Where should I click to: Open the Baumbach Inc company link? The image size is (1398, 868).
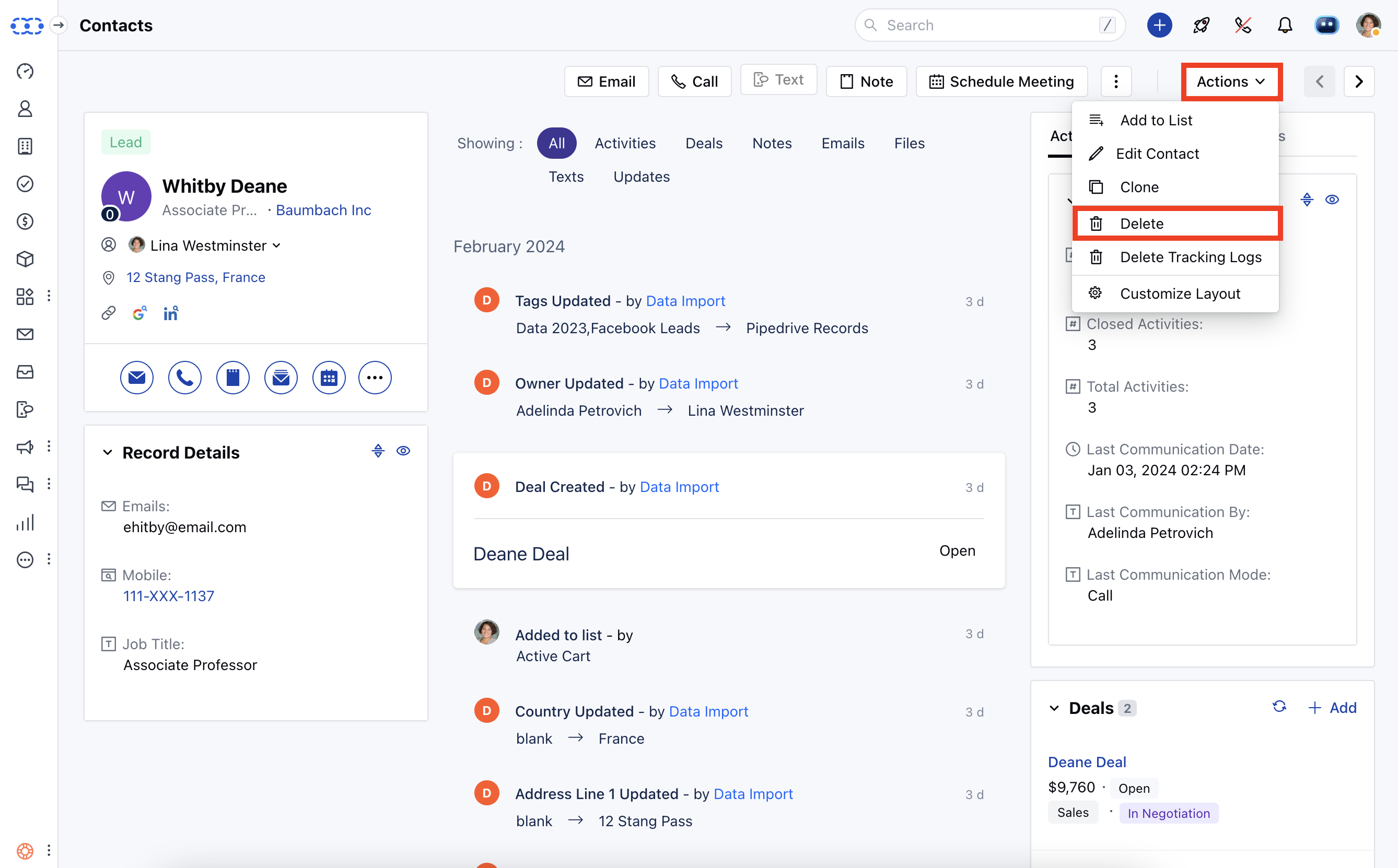[x=323, y=210]
